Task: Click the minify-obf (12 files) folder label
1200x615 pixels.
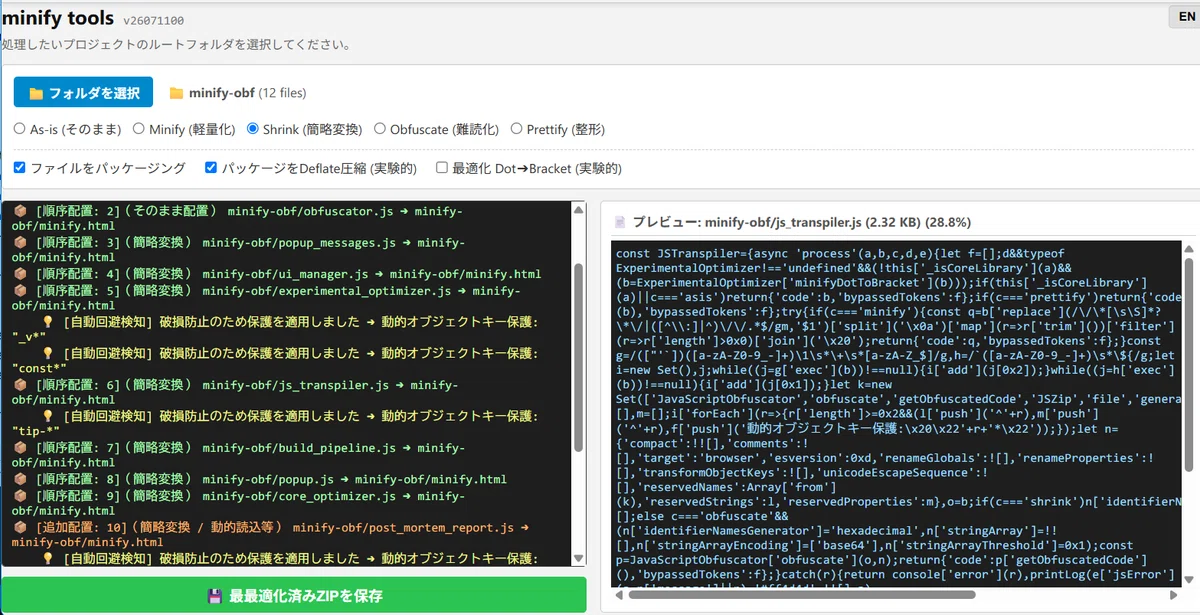Action: [x=247, y=93]
